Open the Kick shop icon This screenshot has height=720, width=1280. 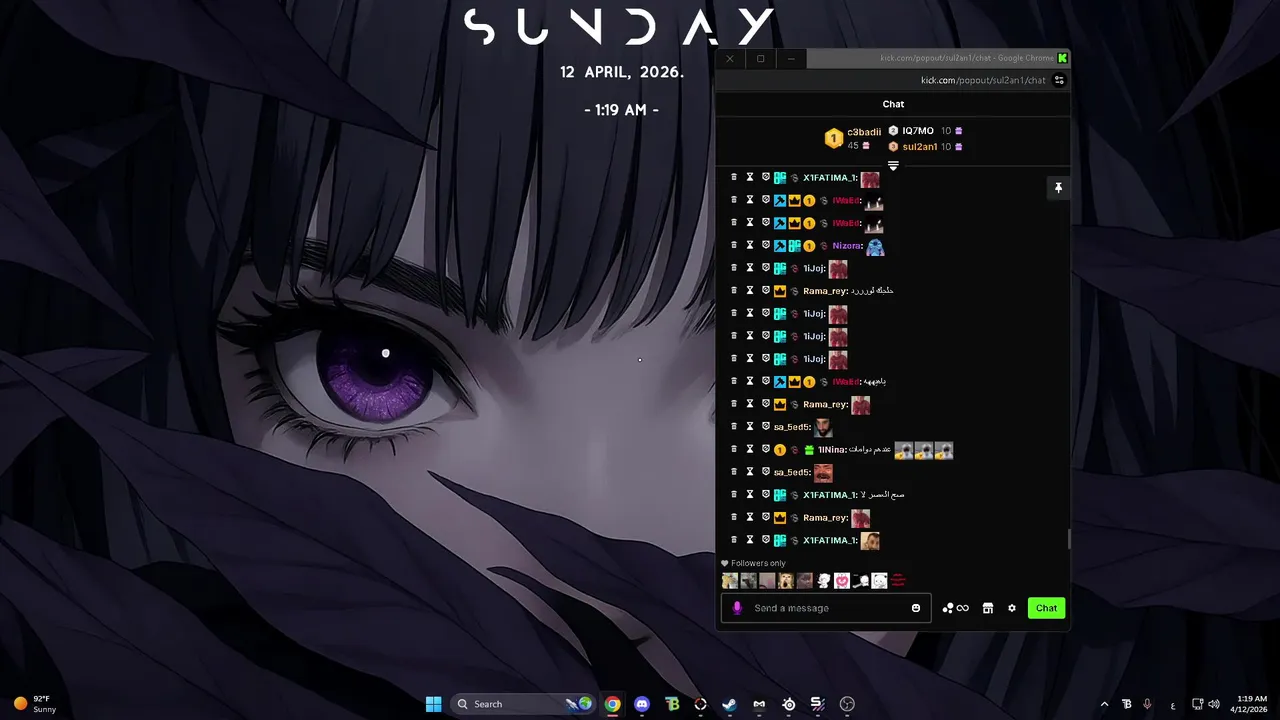point(988,608)
